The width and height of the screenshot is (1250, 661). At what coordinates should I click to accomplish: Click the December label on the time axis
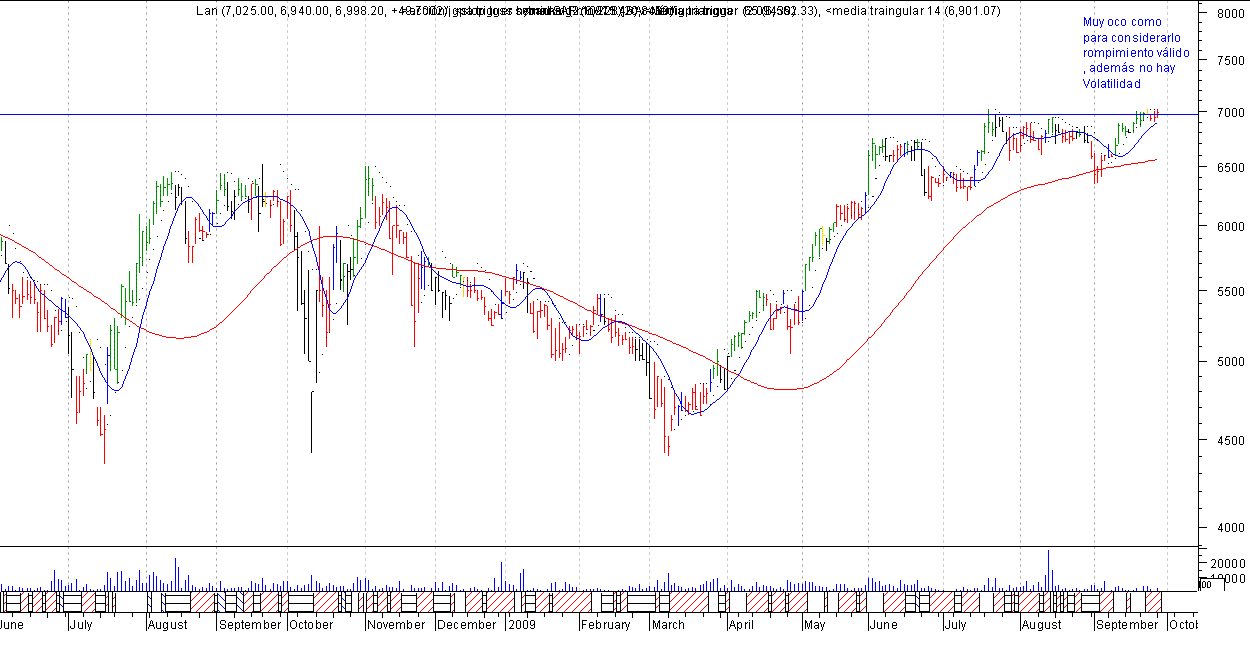[467, 625]
